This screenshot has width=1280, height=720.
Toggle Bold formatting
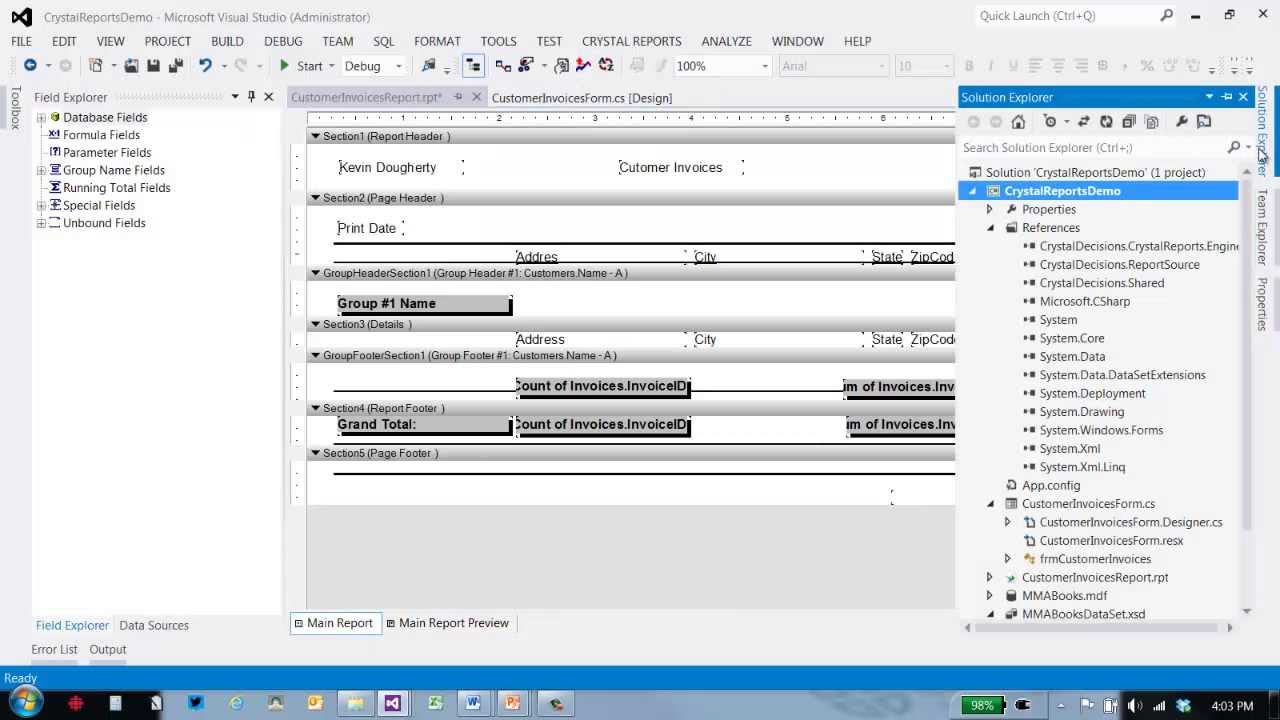[968, 66]
